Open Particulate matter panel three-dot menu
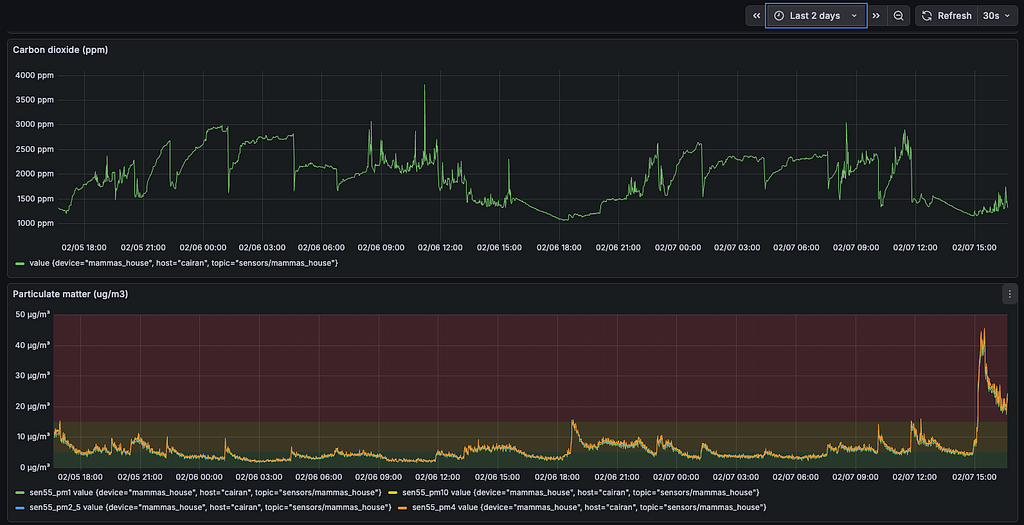 (1010, 294)
